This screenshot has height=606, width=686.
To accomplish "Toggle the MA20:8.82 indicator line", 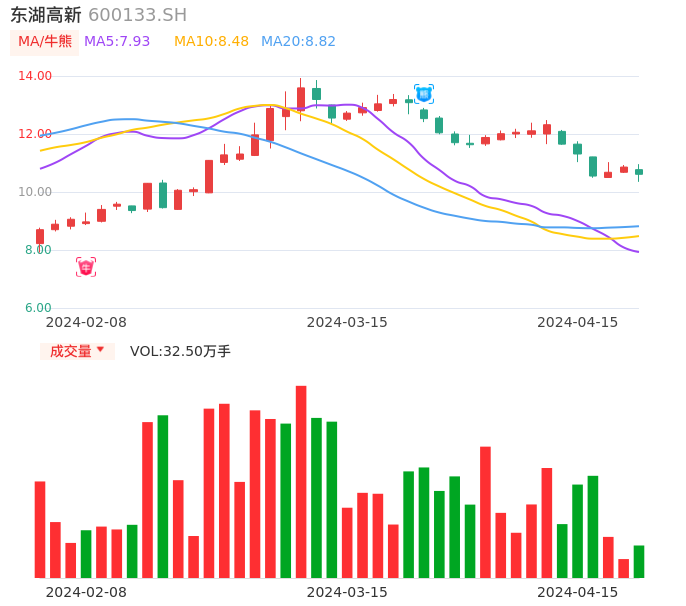I will [298, 42].
